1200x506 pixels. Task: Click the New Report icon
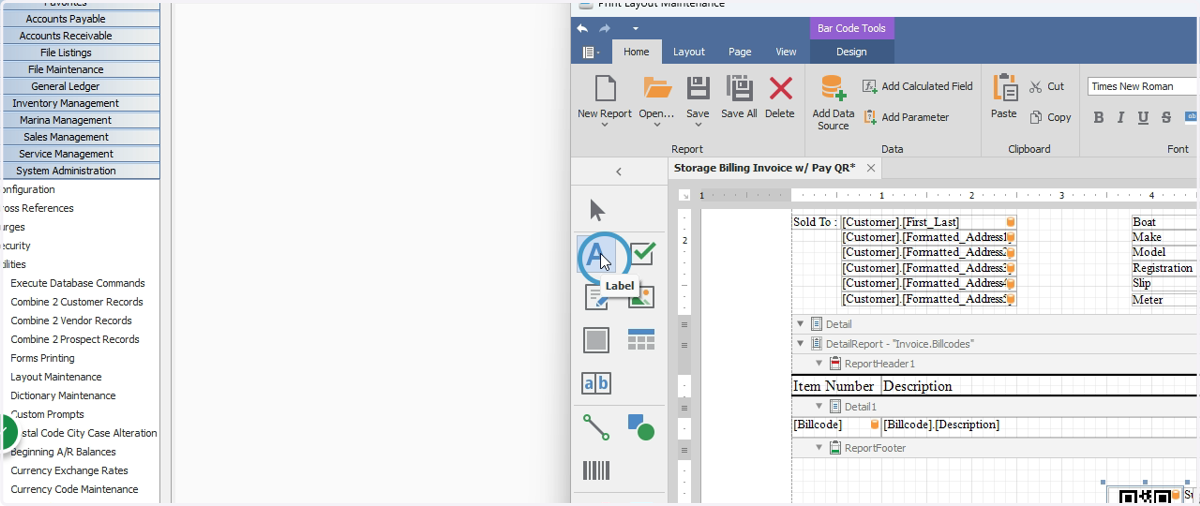coord(605,88)
